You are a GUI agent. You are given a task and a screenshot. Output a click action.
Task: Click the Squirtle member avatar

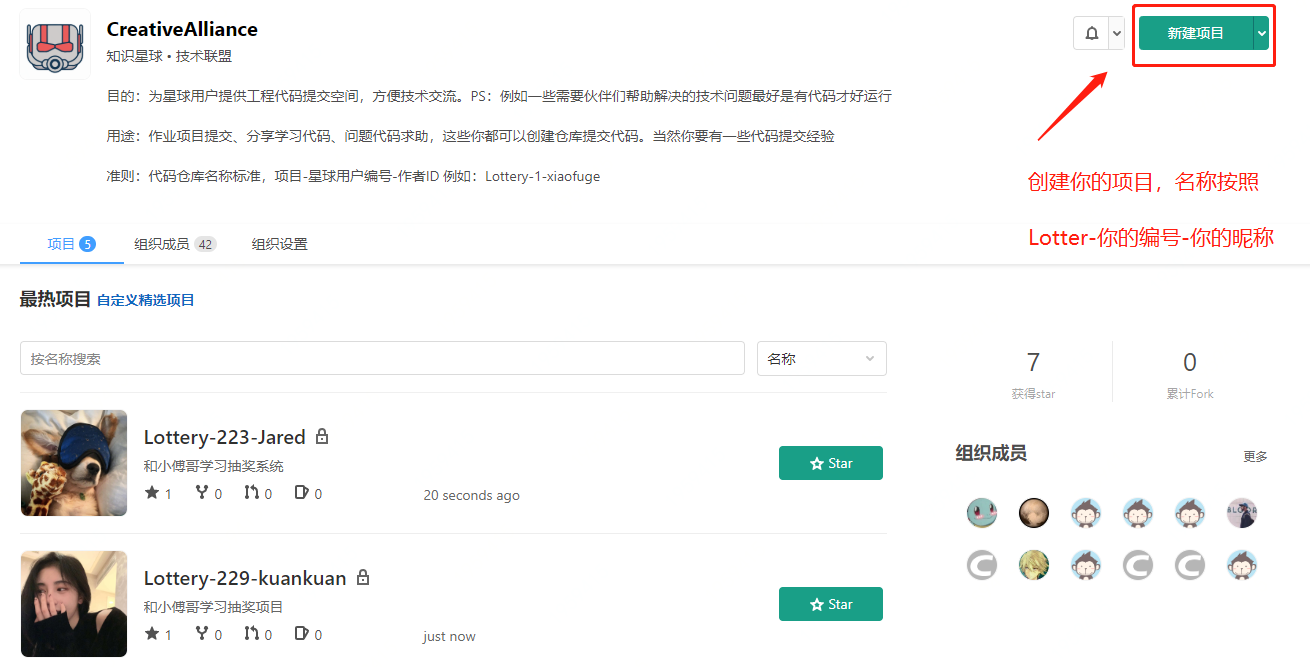point(981,513)
